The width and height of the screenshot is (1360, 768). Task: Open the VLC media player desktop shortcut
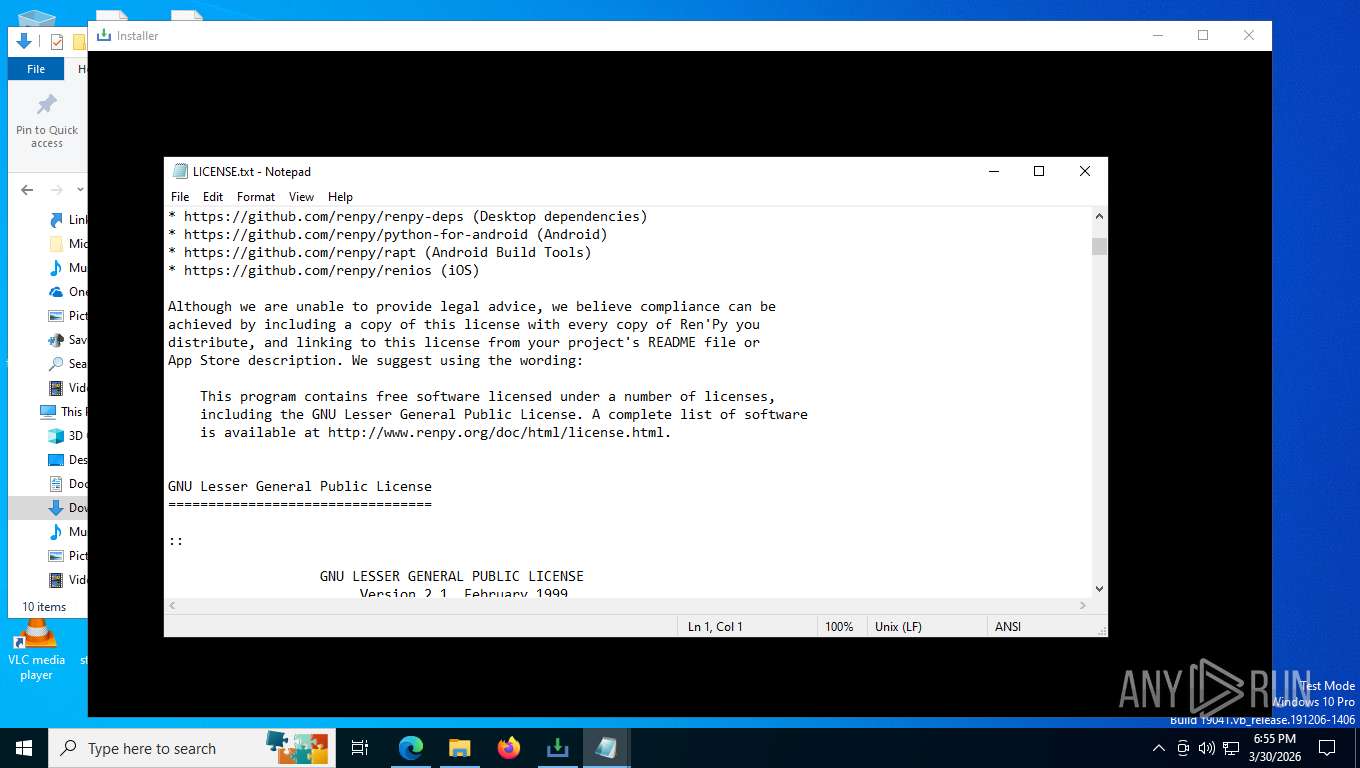(37, 650)
